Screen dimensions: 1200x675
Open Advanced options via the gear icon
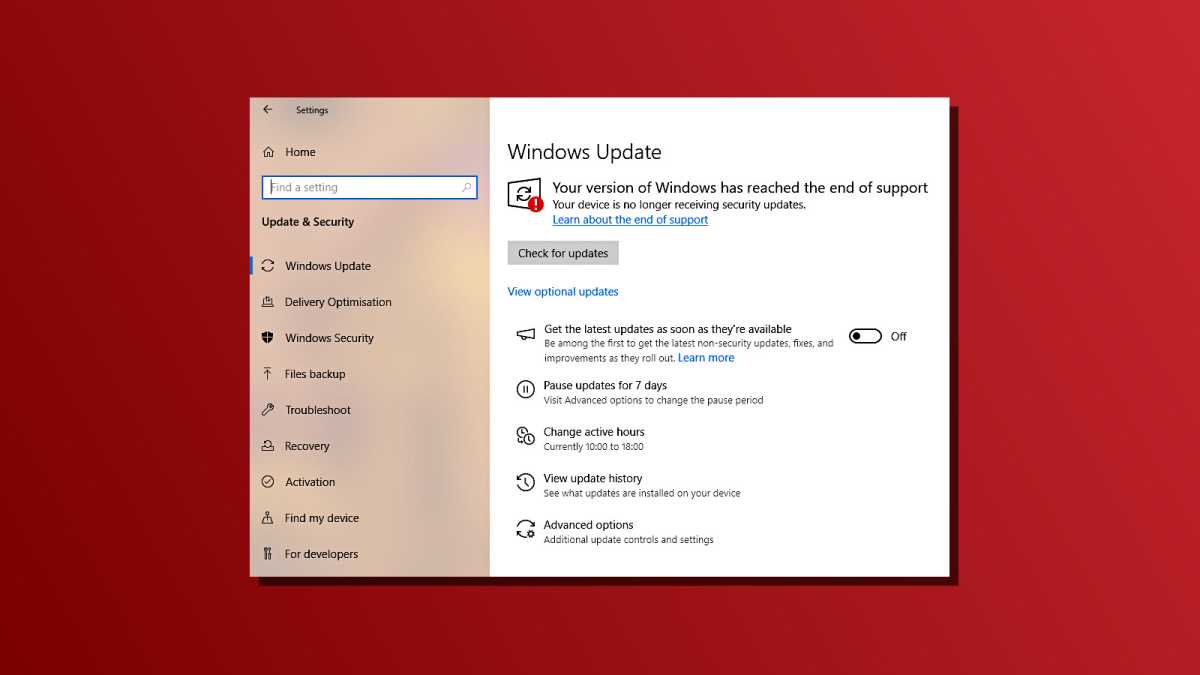click(525, 529)
